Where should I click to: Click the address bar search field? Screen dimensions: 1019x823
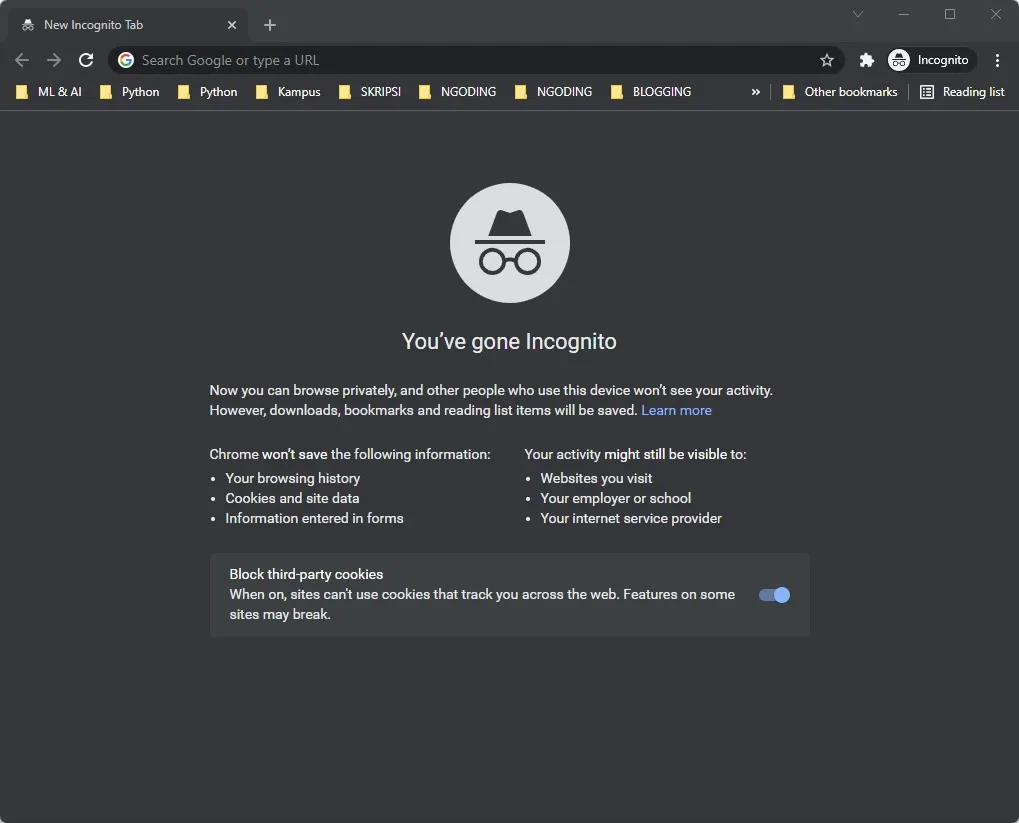point(470,60)
